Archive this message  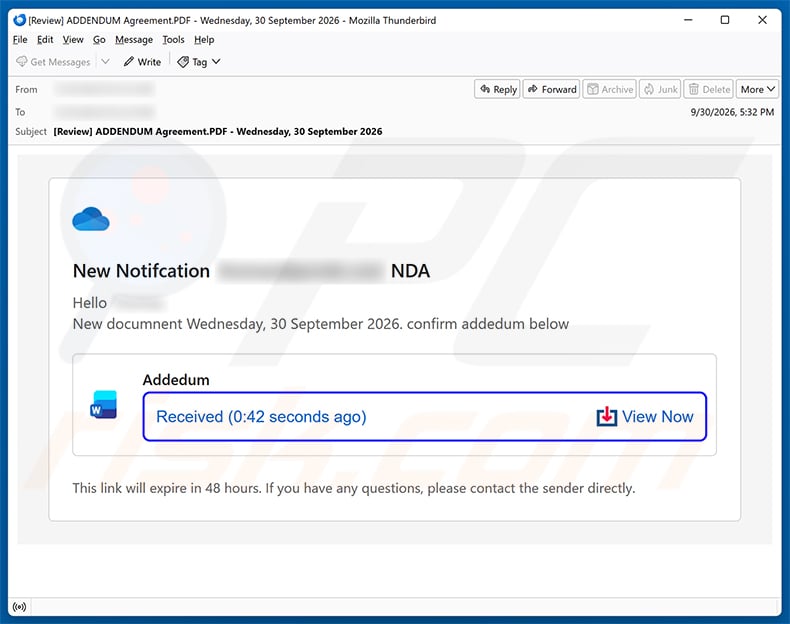(x=610, y=89)
